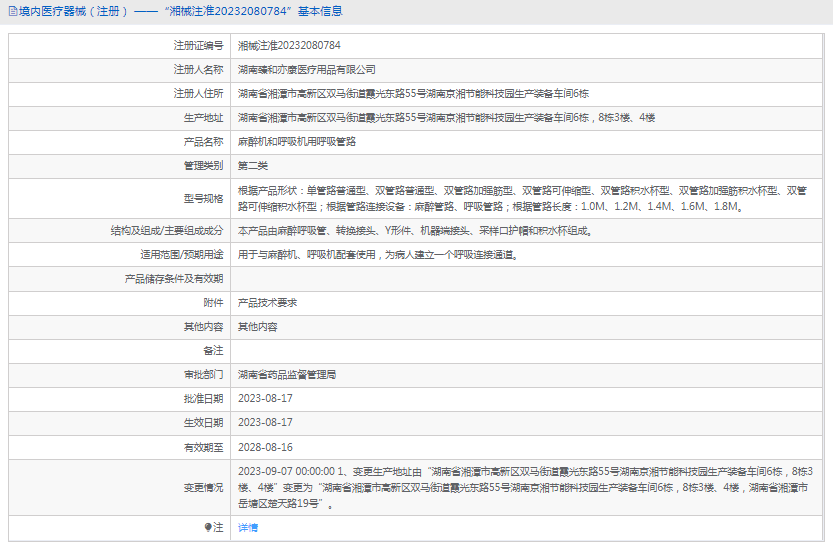Click the expiry date 2028-08-16
Viewport: 833px width, 545px height.
265,447
